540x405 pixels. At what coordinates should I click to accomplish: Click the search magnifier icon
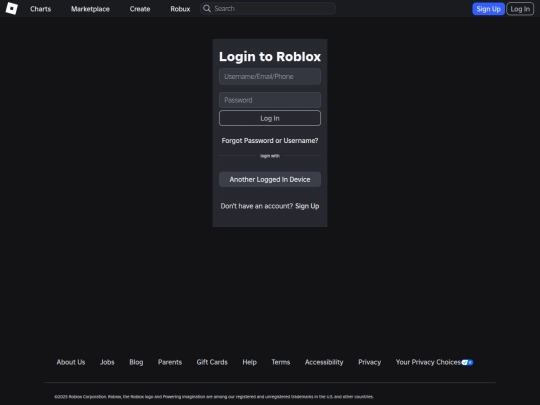pyautogui.click(x=207, y=9)
